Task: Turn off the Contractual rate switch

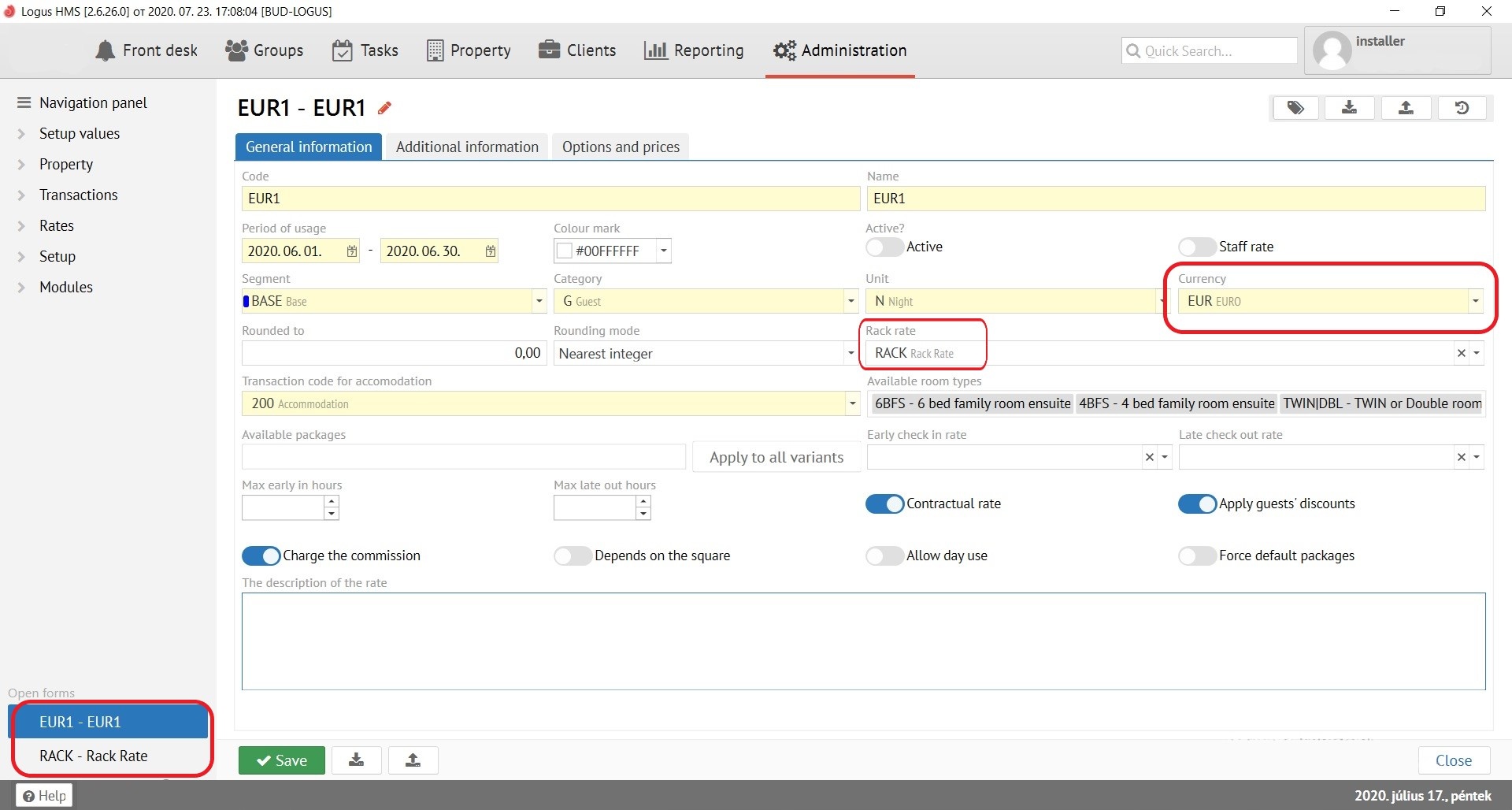Action: 884,503
